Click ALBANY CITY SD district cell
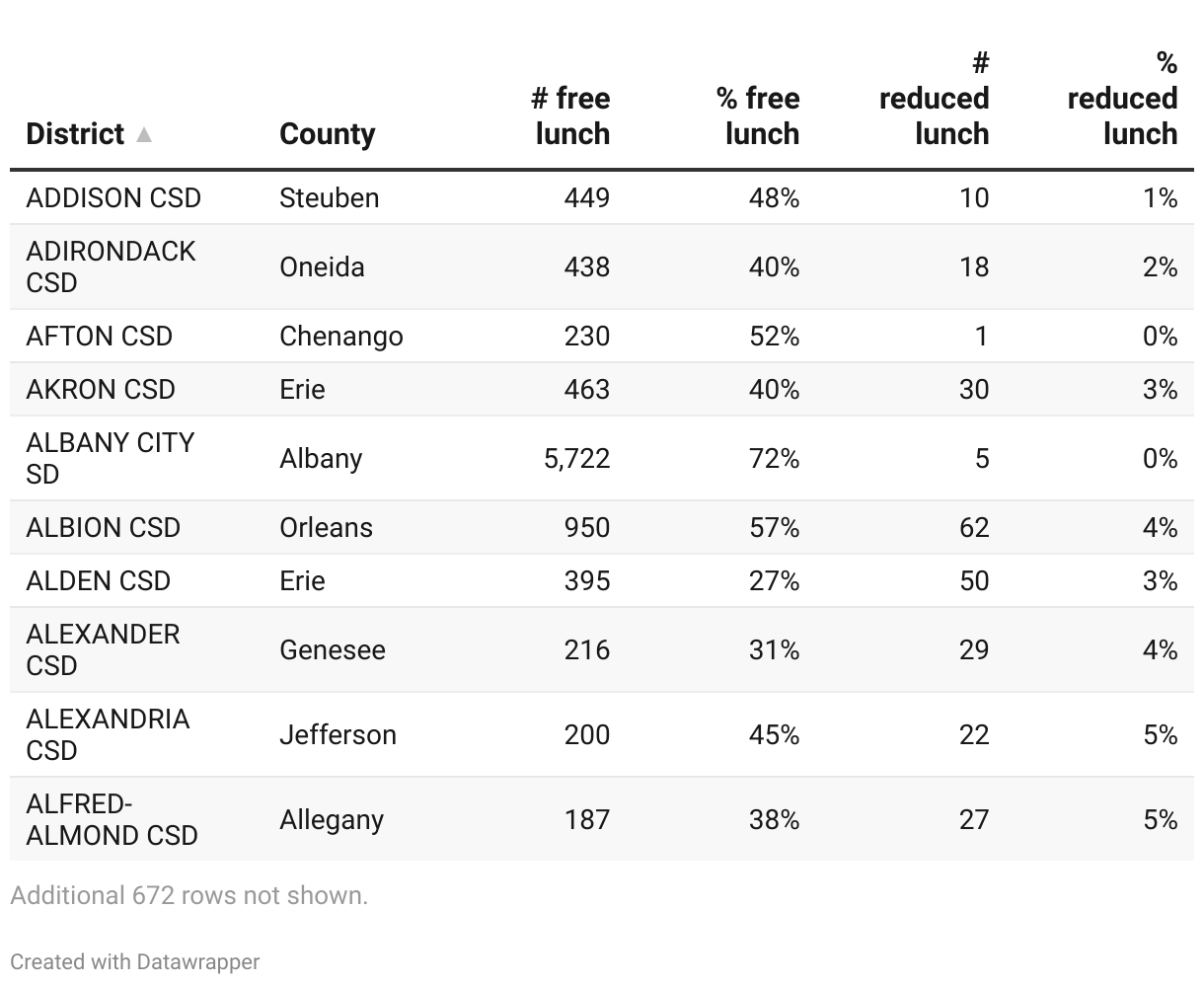The width and height of the screenshot is (1204, 985). [x=110, y=458]
